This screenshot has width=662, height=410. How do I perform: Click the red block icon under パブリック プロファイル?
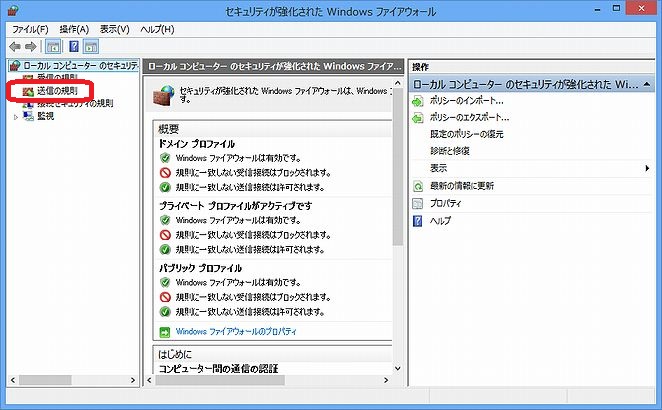[x=165, y=297]
